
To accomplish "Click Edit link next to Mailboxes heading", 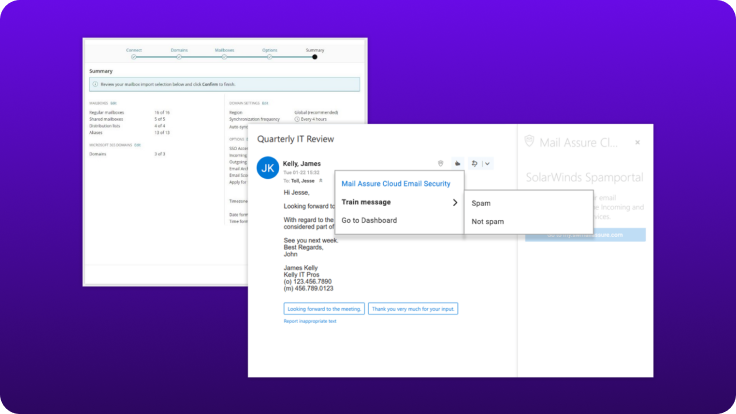I will pos(113,103).
